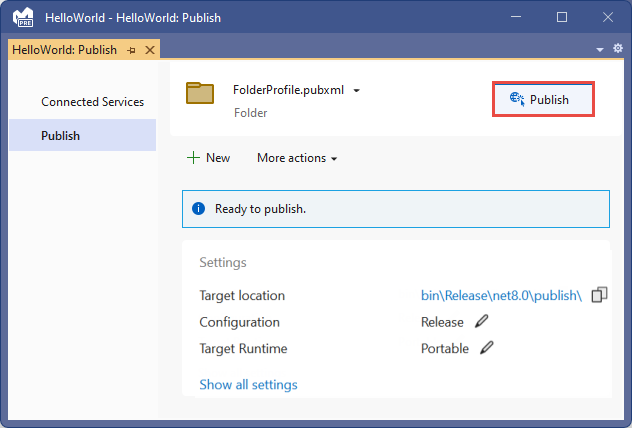Click Show all settings link

[x=248, y=384]
